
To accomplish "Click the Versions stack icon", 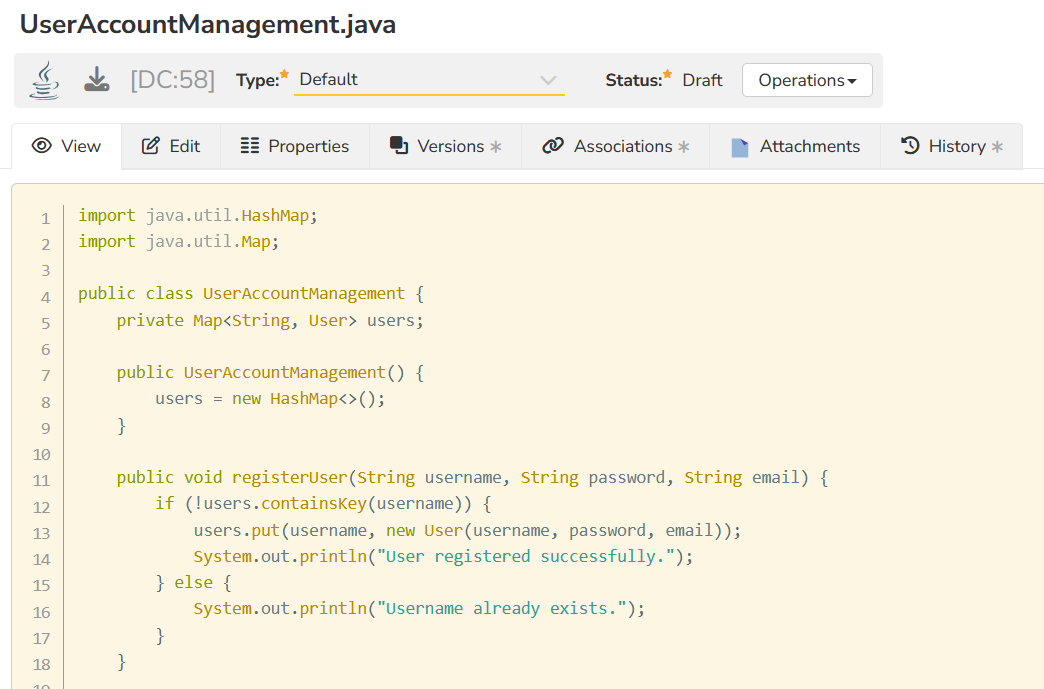I will click(399, 146).
